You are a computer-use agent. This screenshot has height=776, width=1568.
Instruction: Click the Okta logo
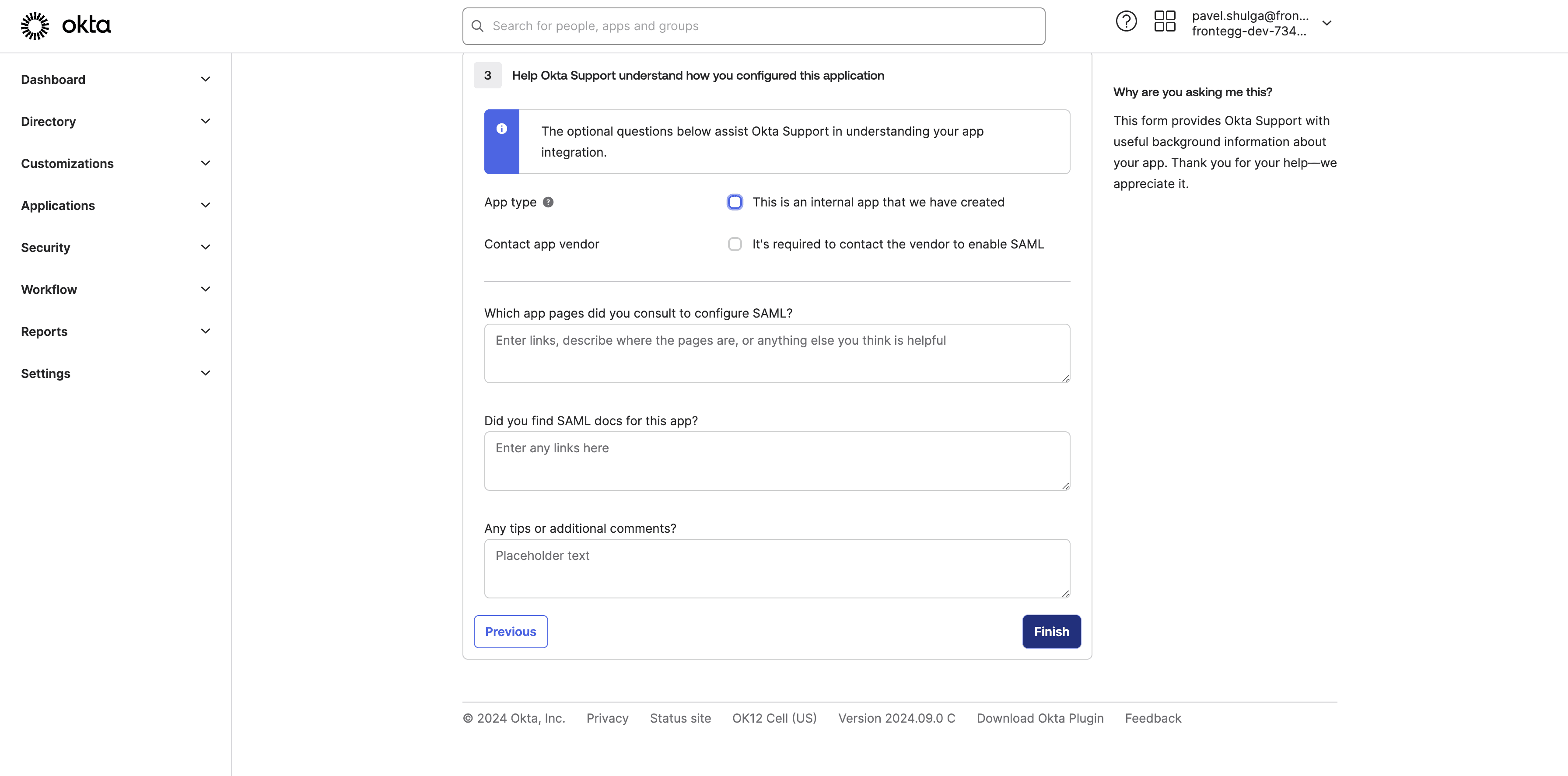click(x=66, y=25)
